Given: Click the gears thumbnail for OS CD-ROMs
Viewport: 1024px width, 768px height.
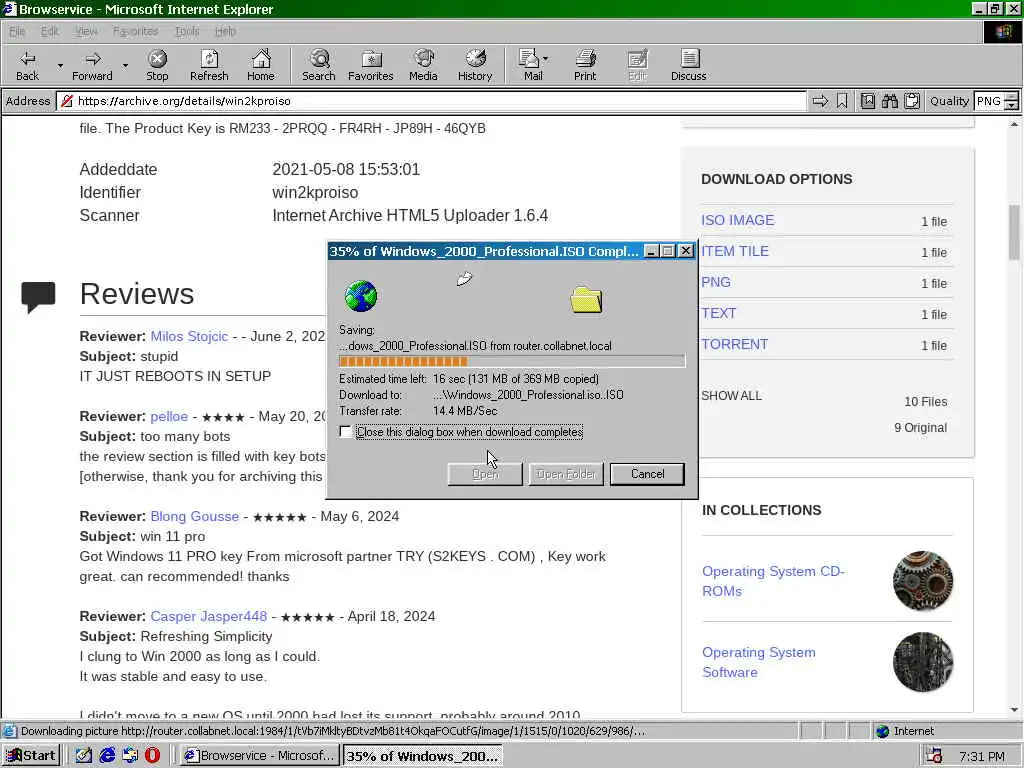Looking at the screenshot, I should pyautogui.click(x=922, y=581).
